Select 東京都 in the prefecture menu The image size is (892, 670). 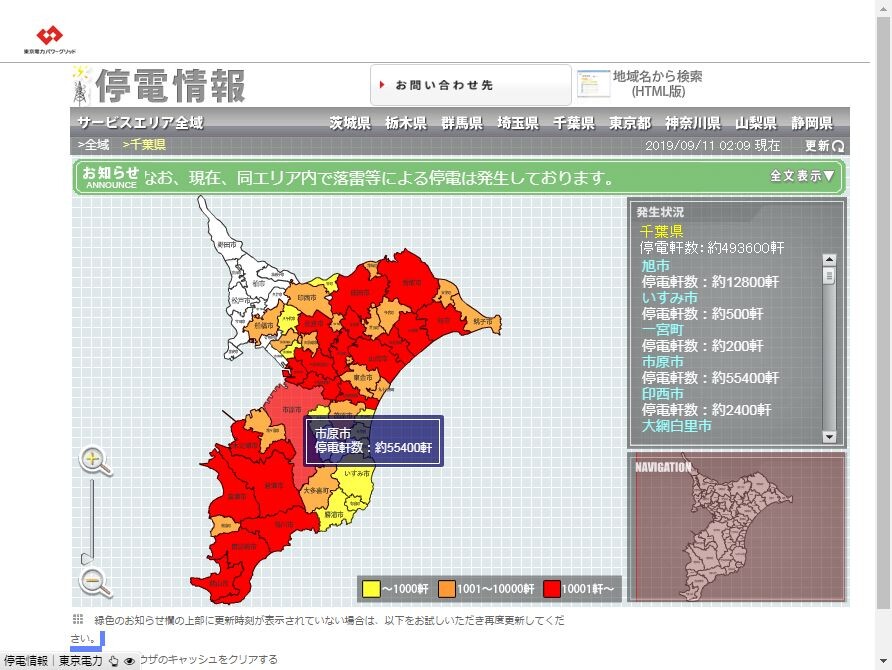pos(630,124)
